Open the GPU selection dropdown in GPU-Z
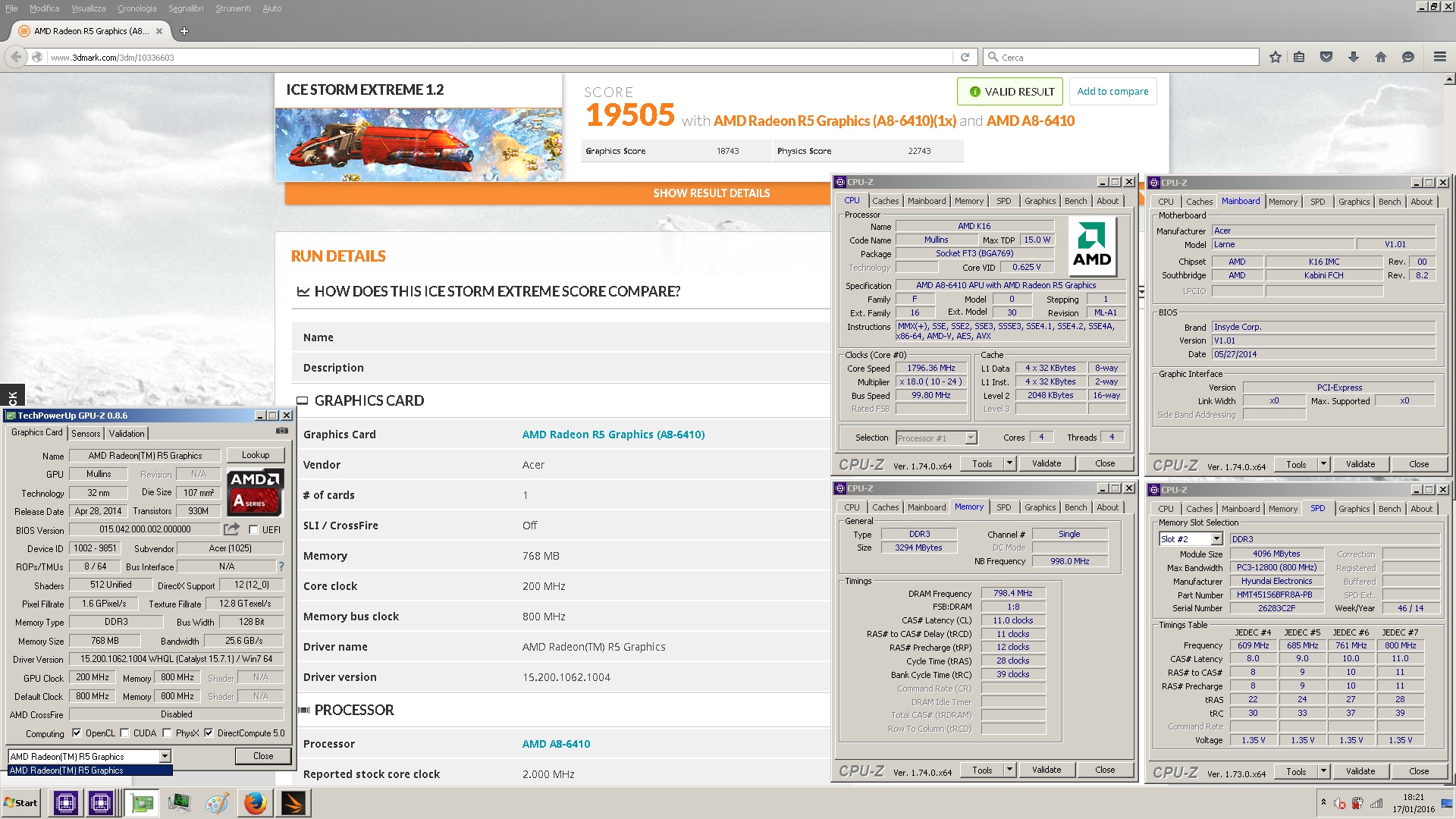The width and height of the screenshot is (1456, 819). (x=165, y=756)
